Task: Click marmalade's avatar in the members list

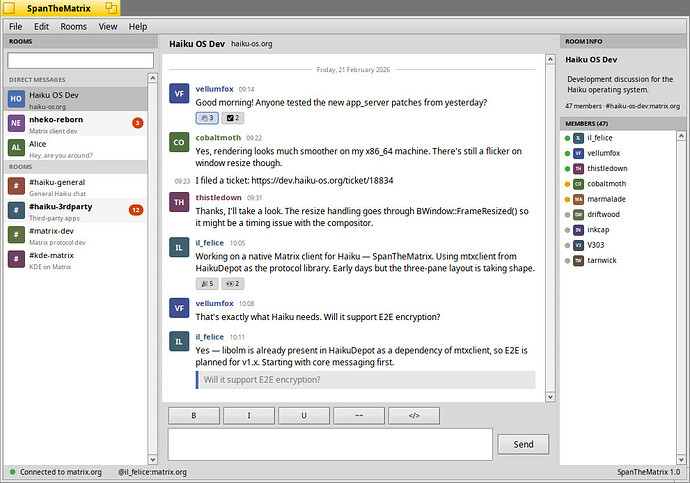Action: pos(578,199)
